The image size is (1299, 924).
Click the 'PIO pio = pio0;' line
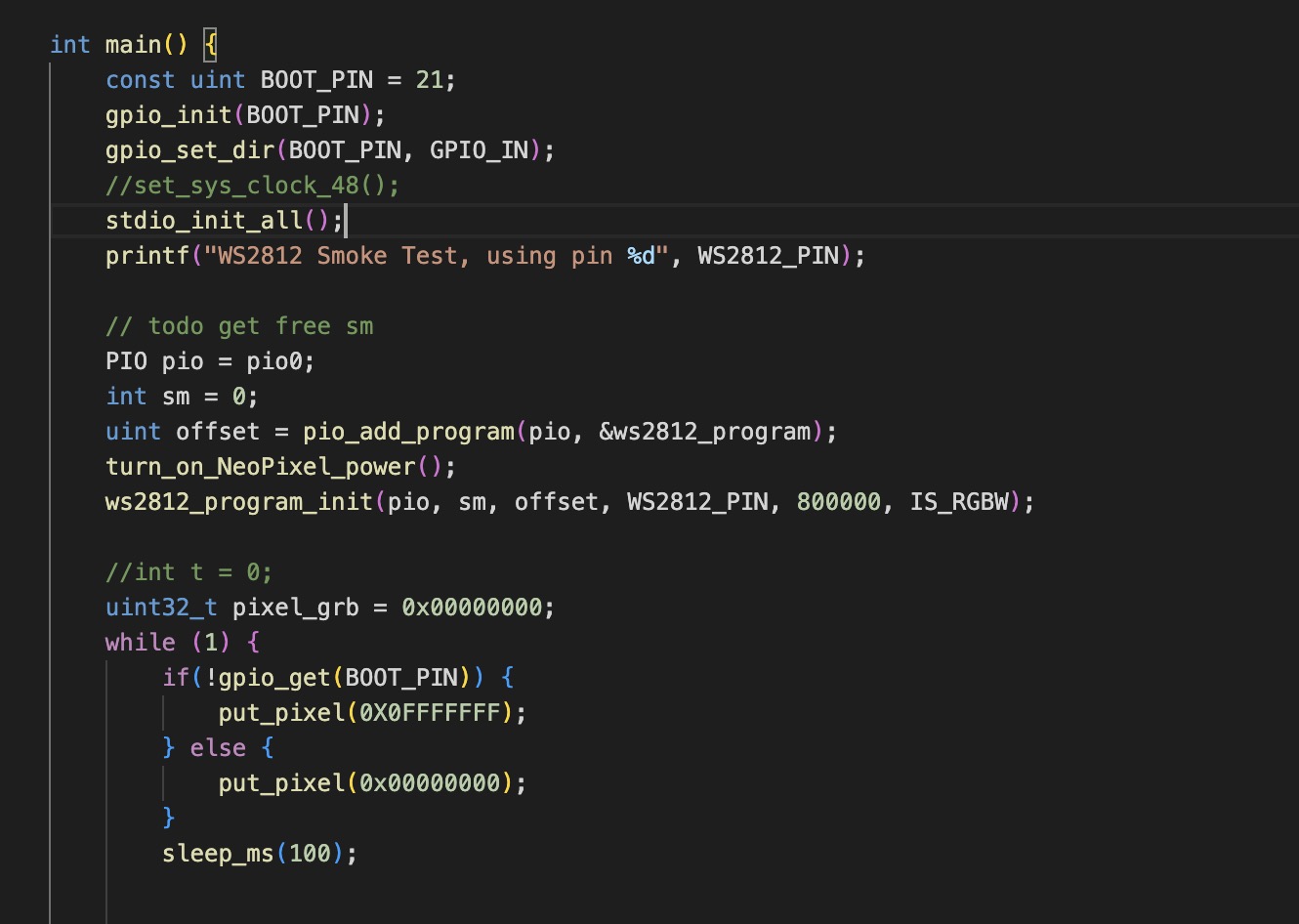point(210,361)
